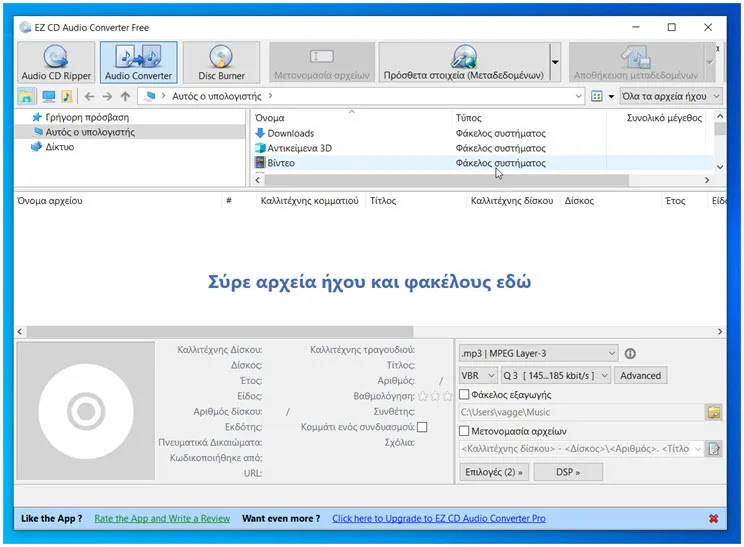This screenshot has height=547, width=744.
Task: Click the edit filename pattern icon
Action: (x=714, y=449)
